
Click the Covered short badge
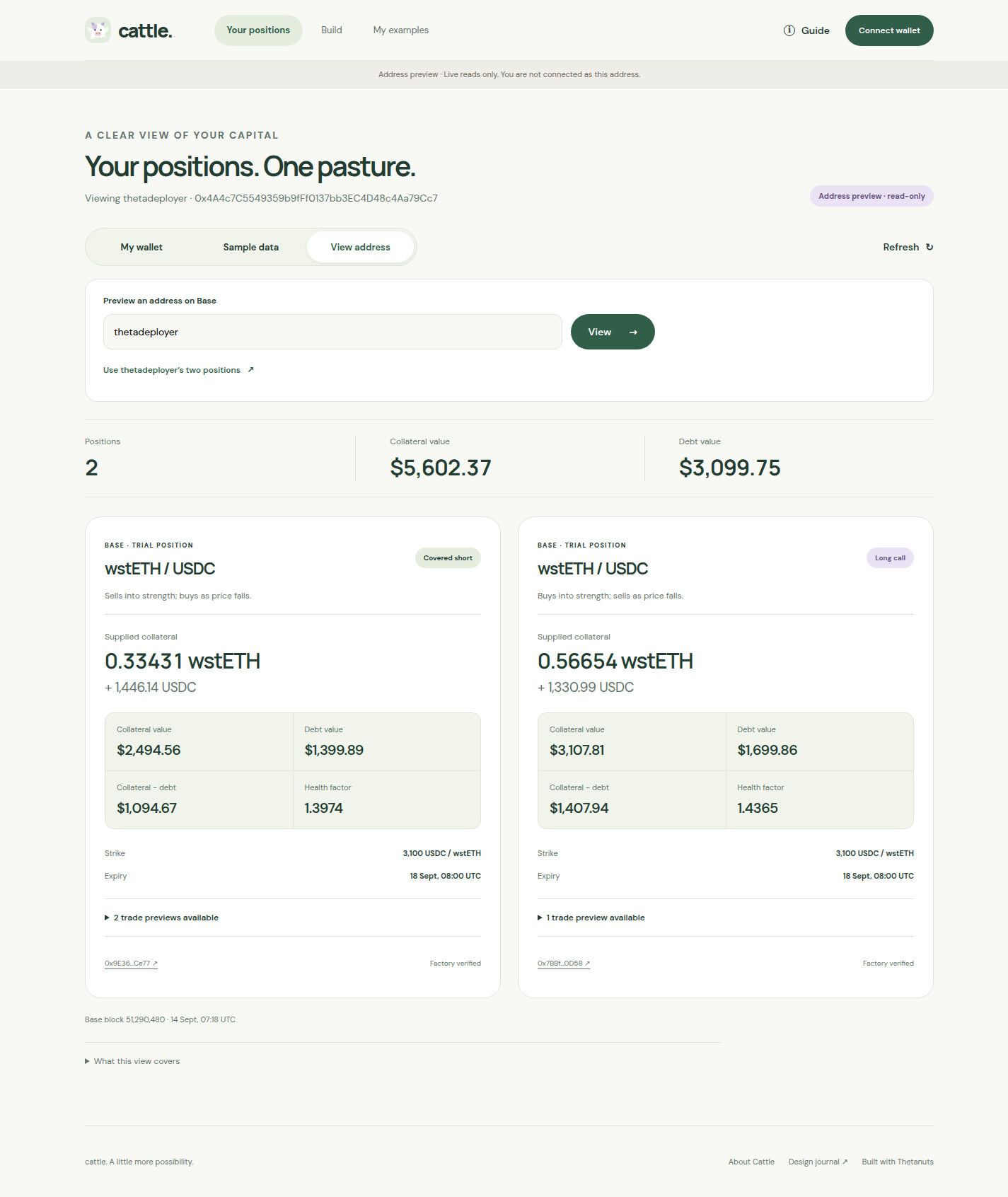pyautogui.click(x=448, y=558)
